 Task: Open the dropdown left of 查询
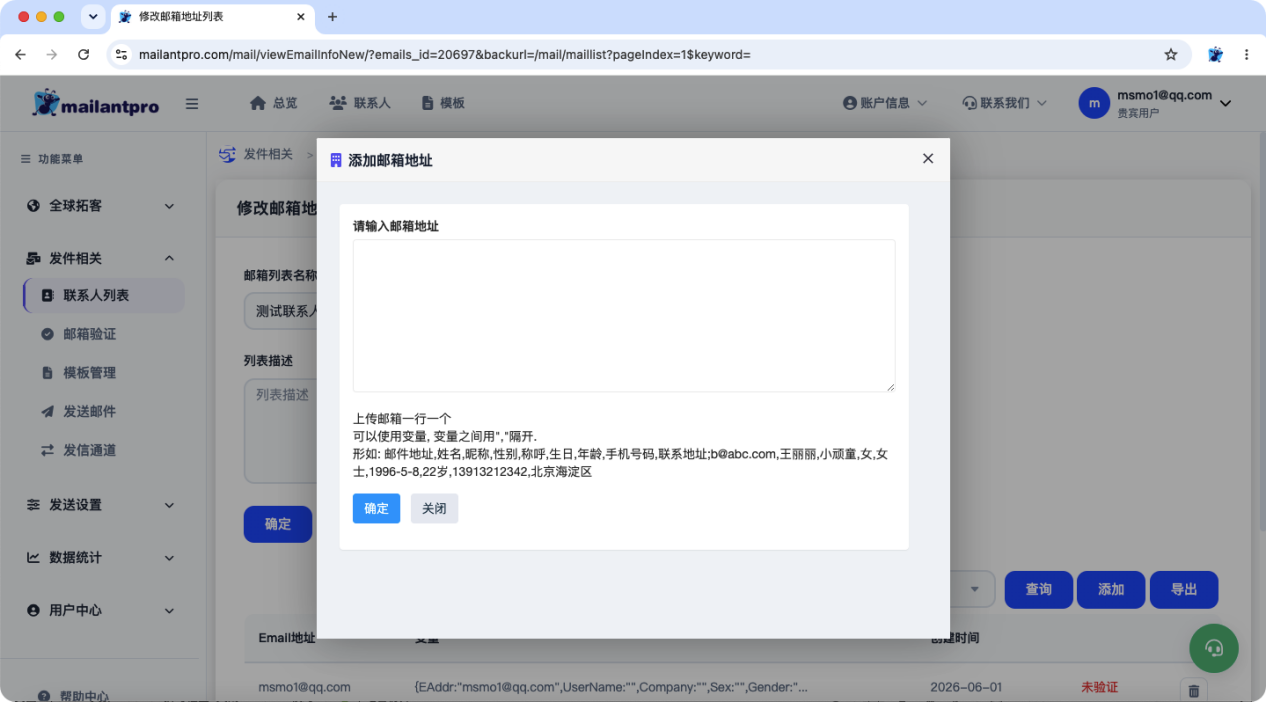(972, 590)
